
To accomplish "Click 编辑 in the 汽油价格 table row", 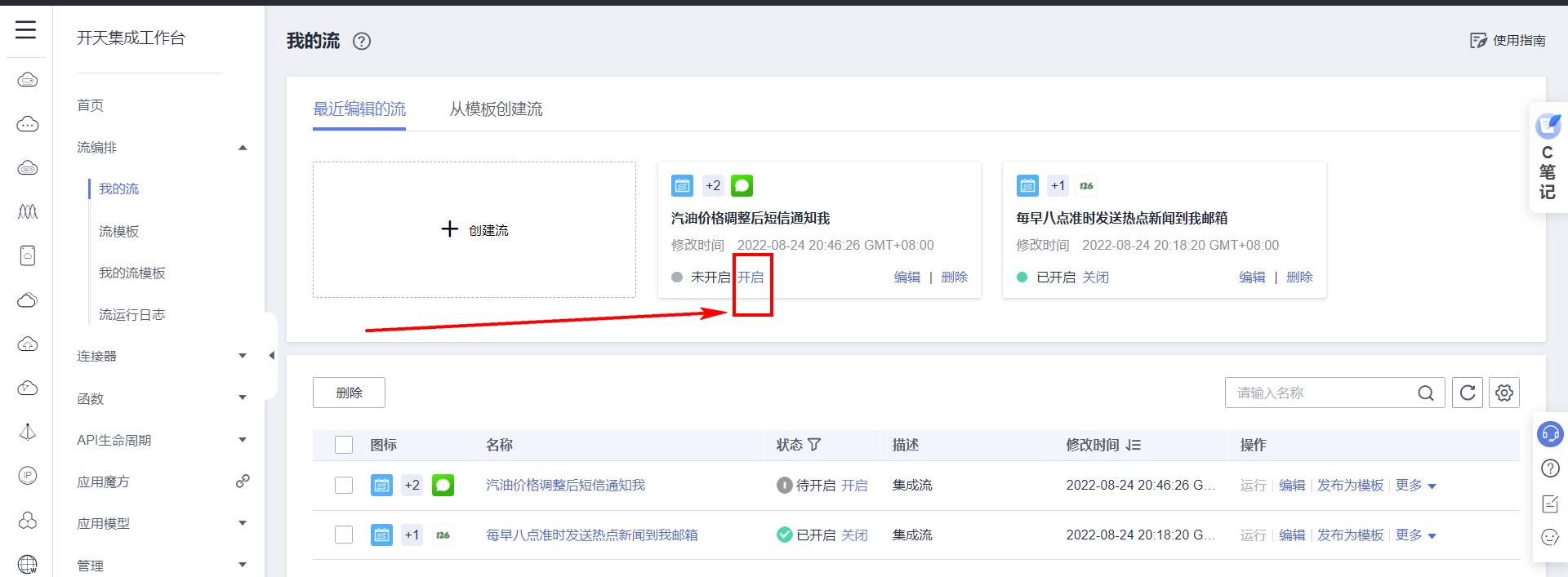I will [1292, 485].
